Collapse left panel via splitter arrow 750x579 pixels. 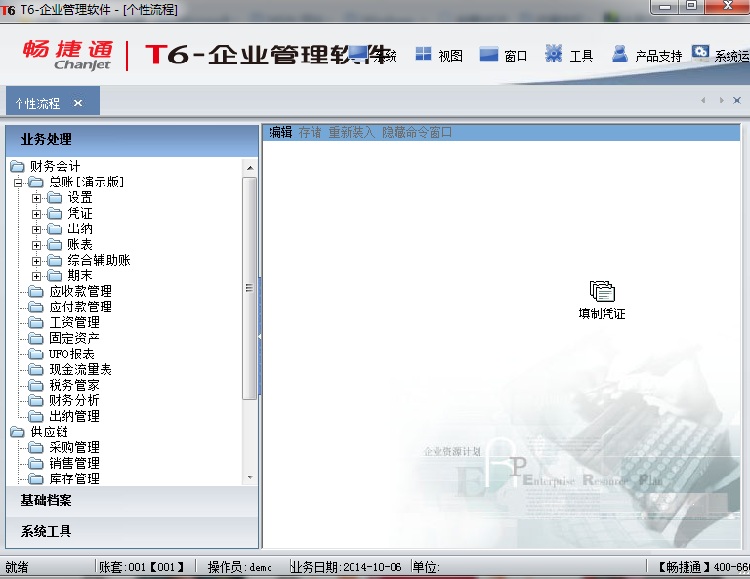pyautogui.click(x=260, y=336)
